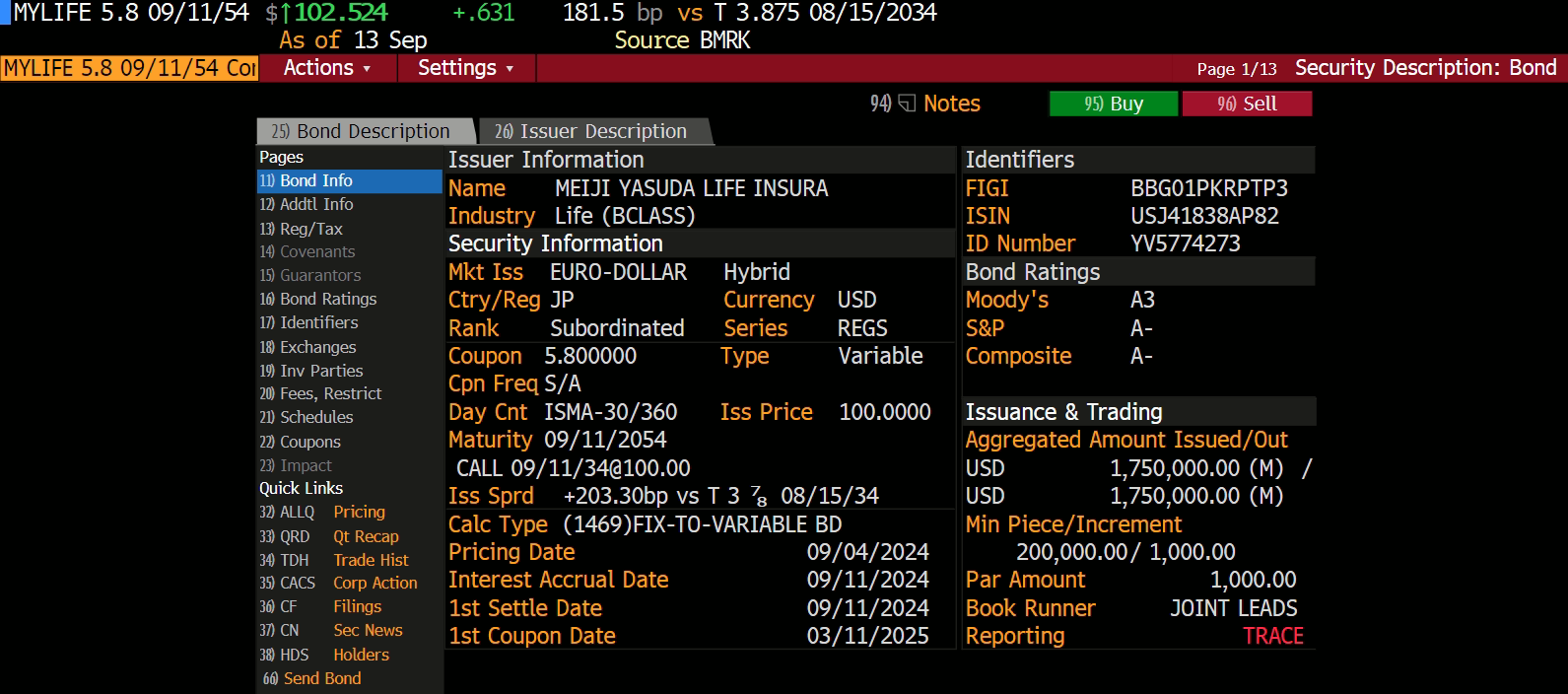
Task: Click the Page 1/13 indicator
Action: (x=1237, y=69)
